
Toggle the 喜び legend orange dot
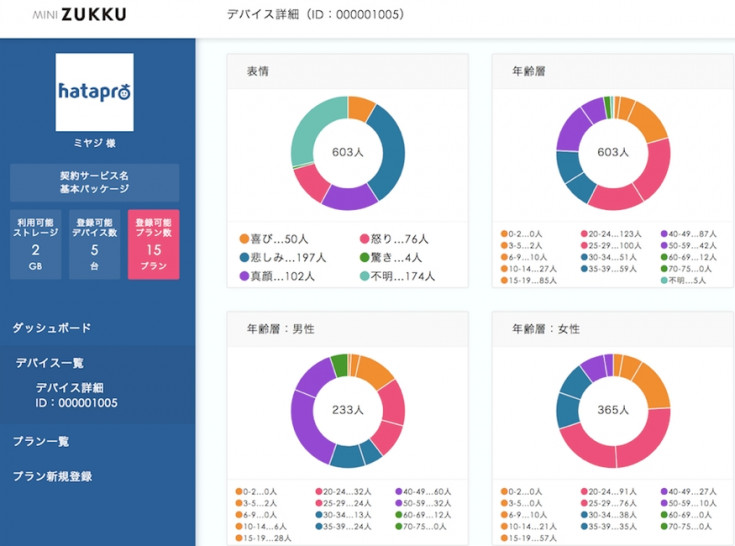243,239
